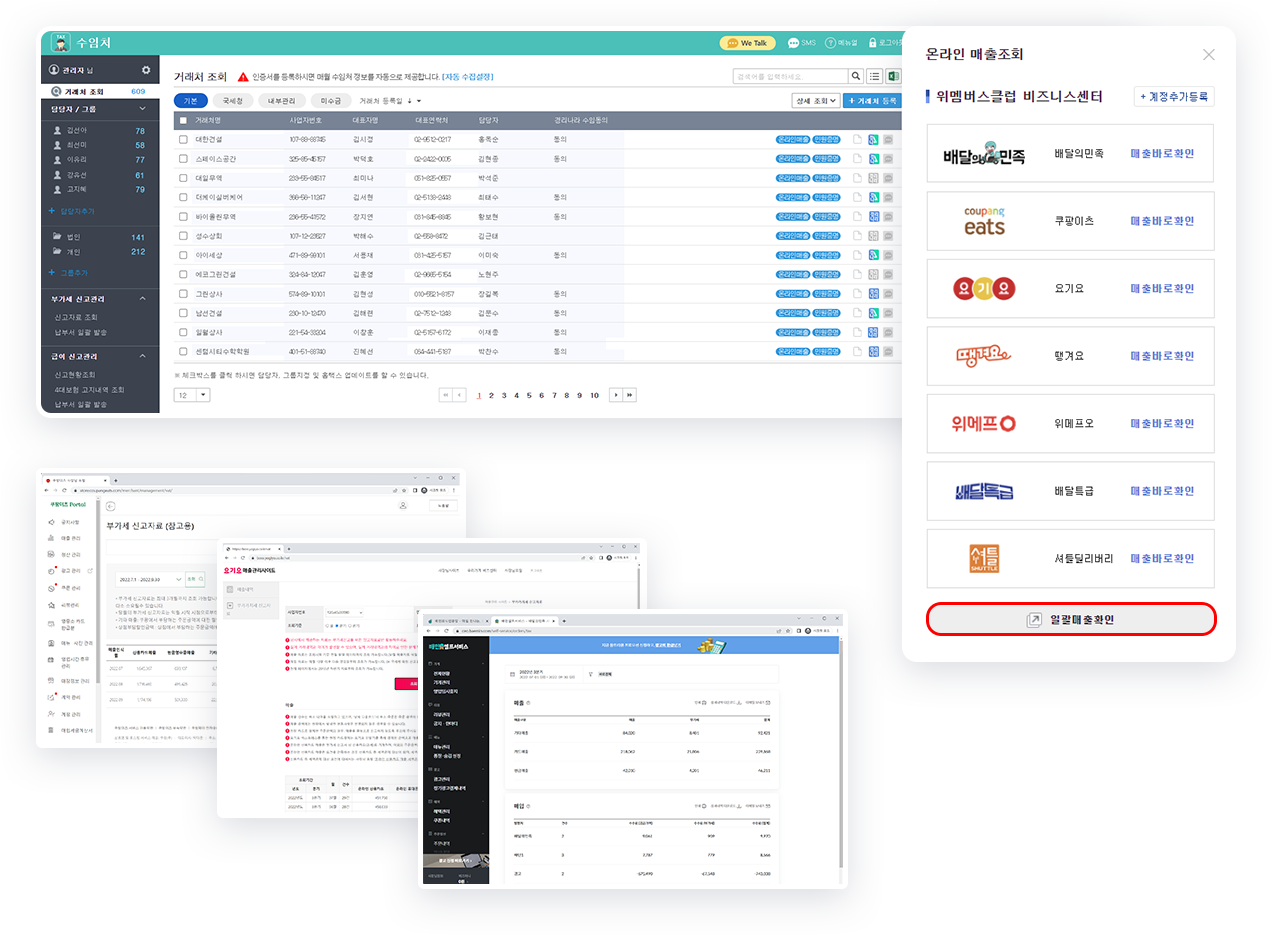Click the 배달의민족 logo in 온라인 매출조회
Viewport: 1272px width, 935px height.
pos(985,154)
